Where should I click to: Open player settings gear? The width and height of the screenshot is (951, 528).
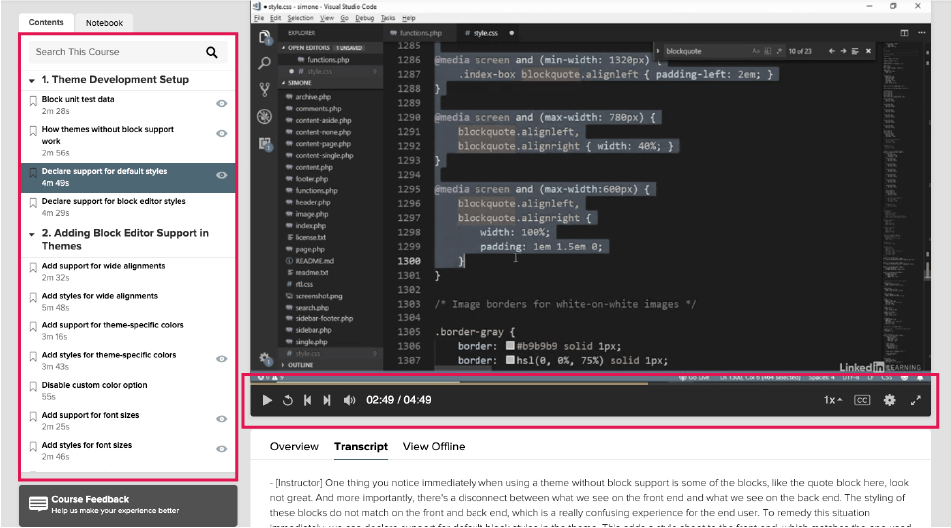point(889,400)
